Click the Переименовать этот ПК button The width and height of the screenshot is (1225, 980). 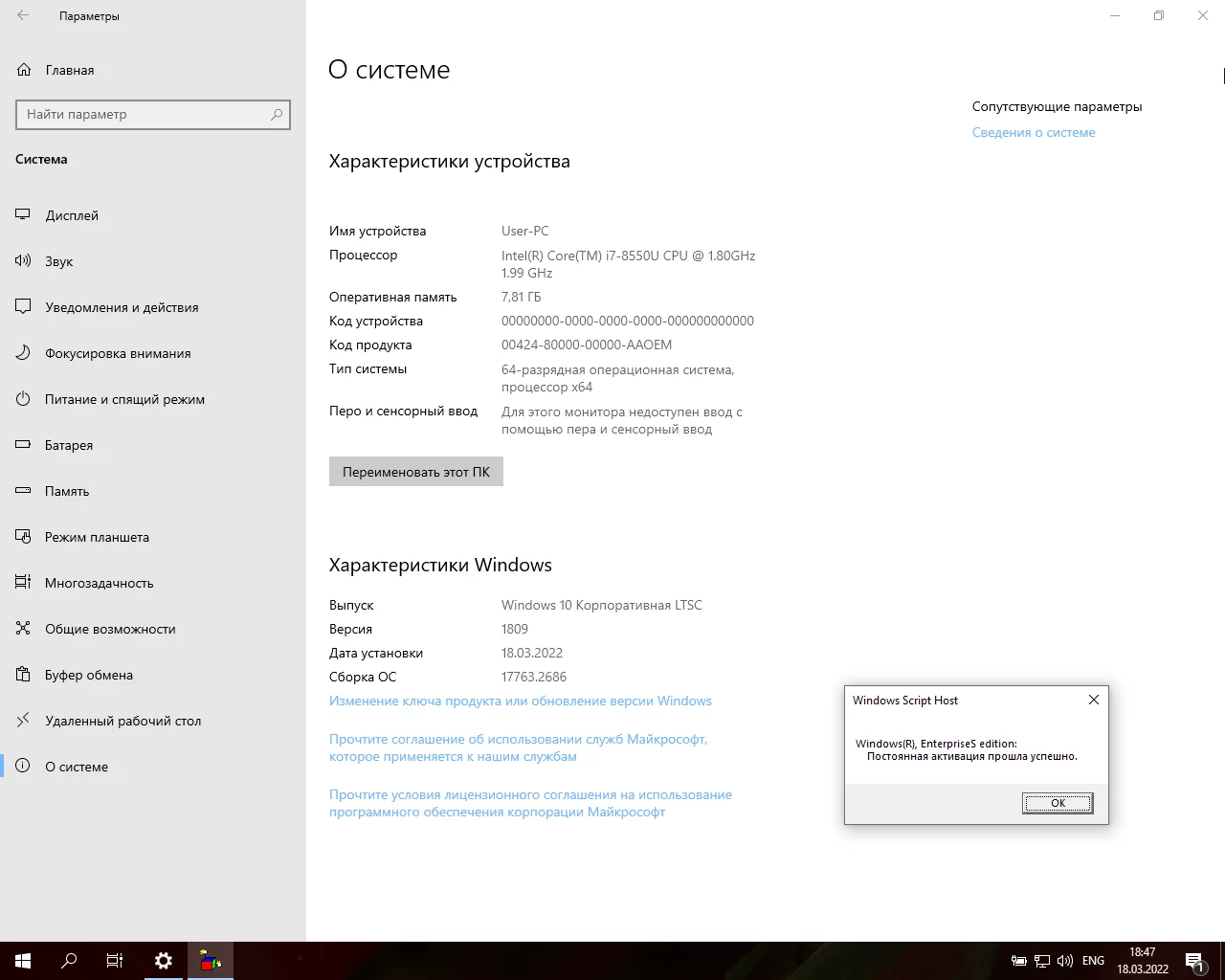pyautogui.click(x=416, y=472)
